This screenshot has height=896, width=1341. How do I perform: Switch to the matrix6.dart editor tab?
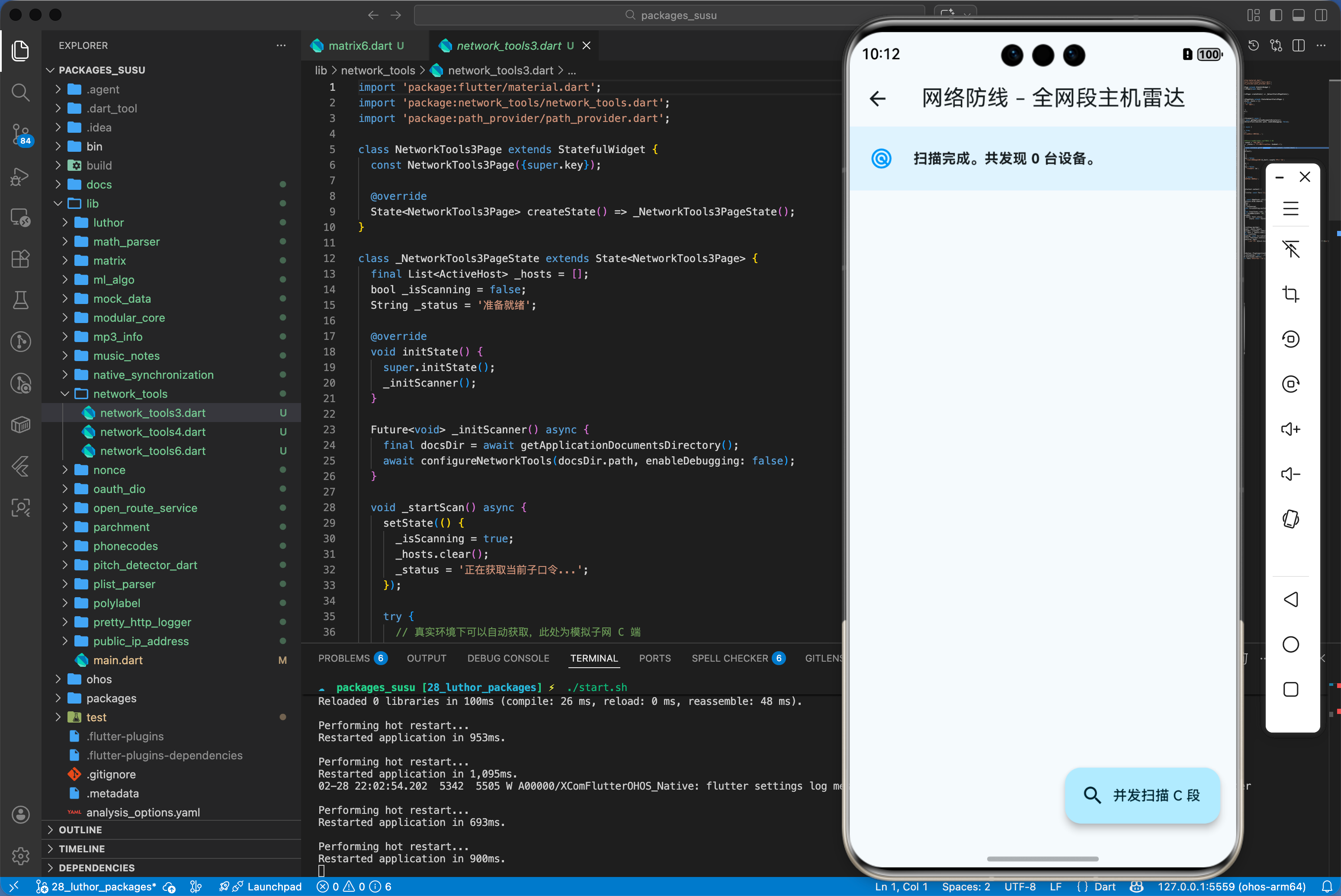[360, 46]
